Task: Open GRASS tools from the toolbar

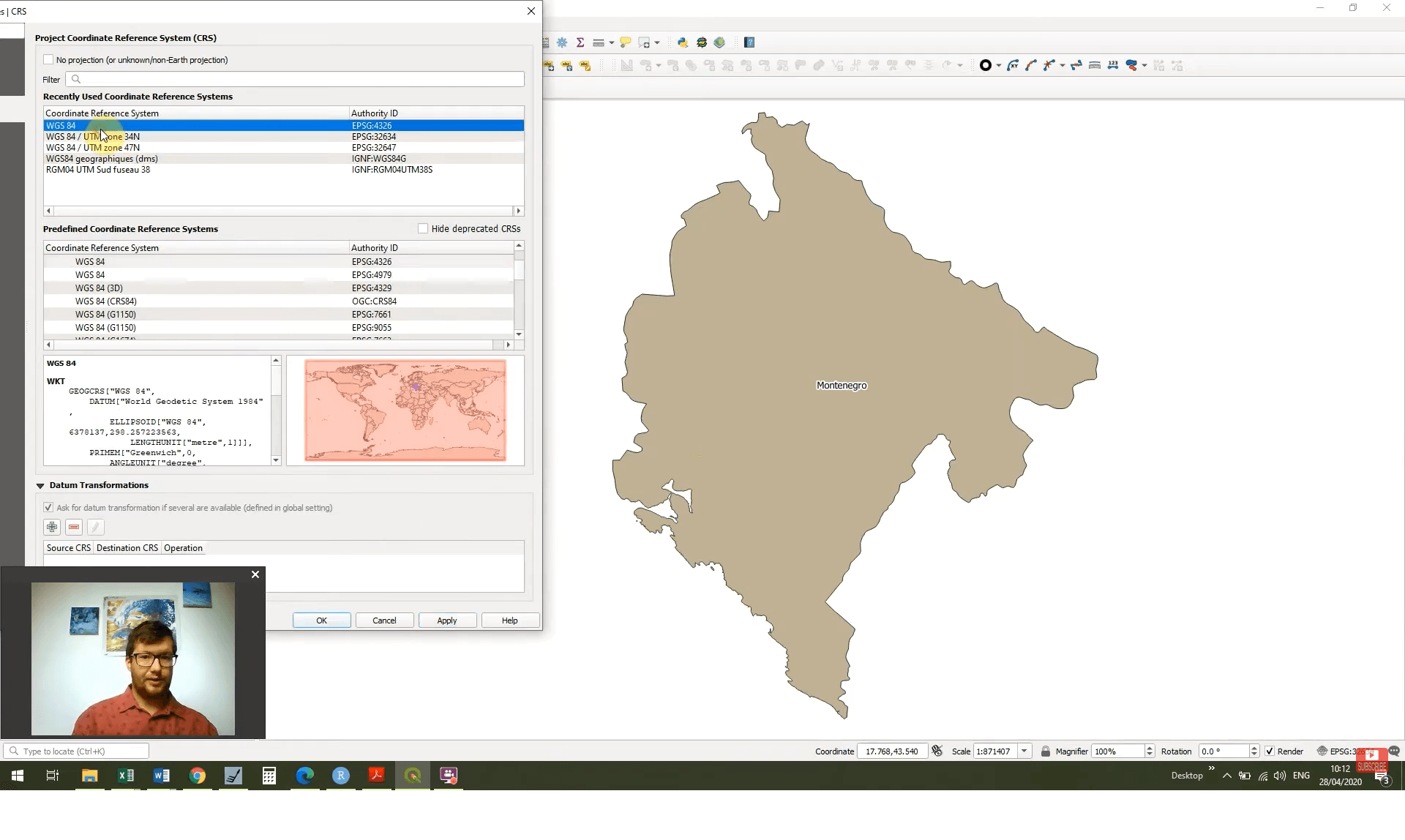Action: pos(702,42)
